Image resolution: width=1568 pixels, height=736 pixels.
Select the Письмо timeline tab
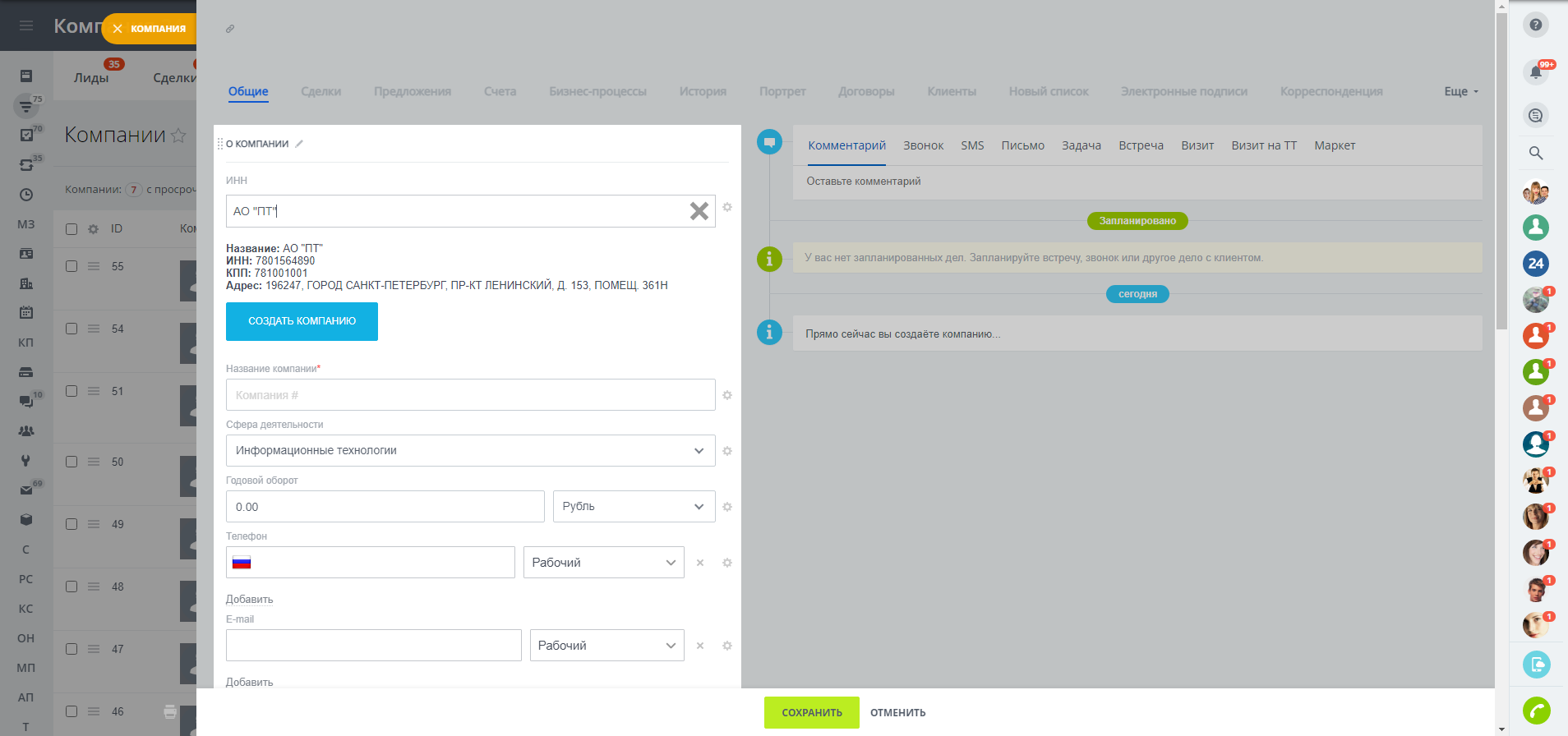click(x=1022, y=145)
